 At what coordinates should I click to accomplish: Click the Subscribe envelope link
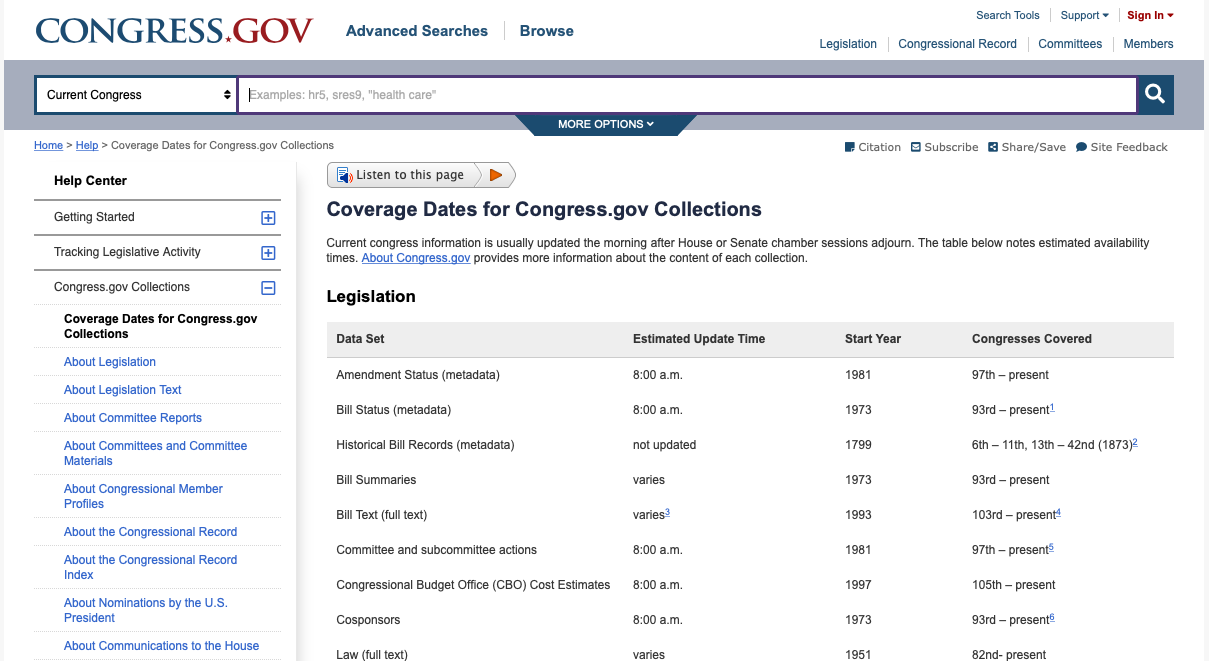click(x=944, y=147)
